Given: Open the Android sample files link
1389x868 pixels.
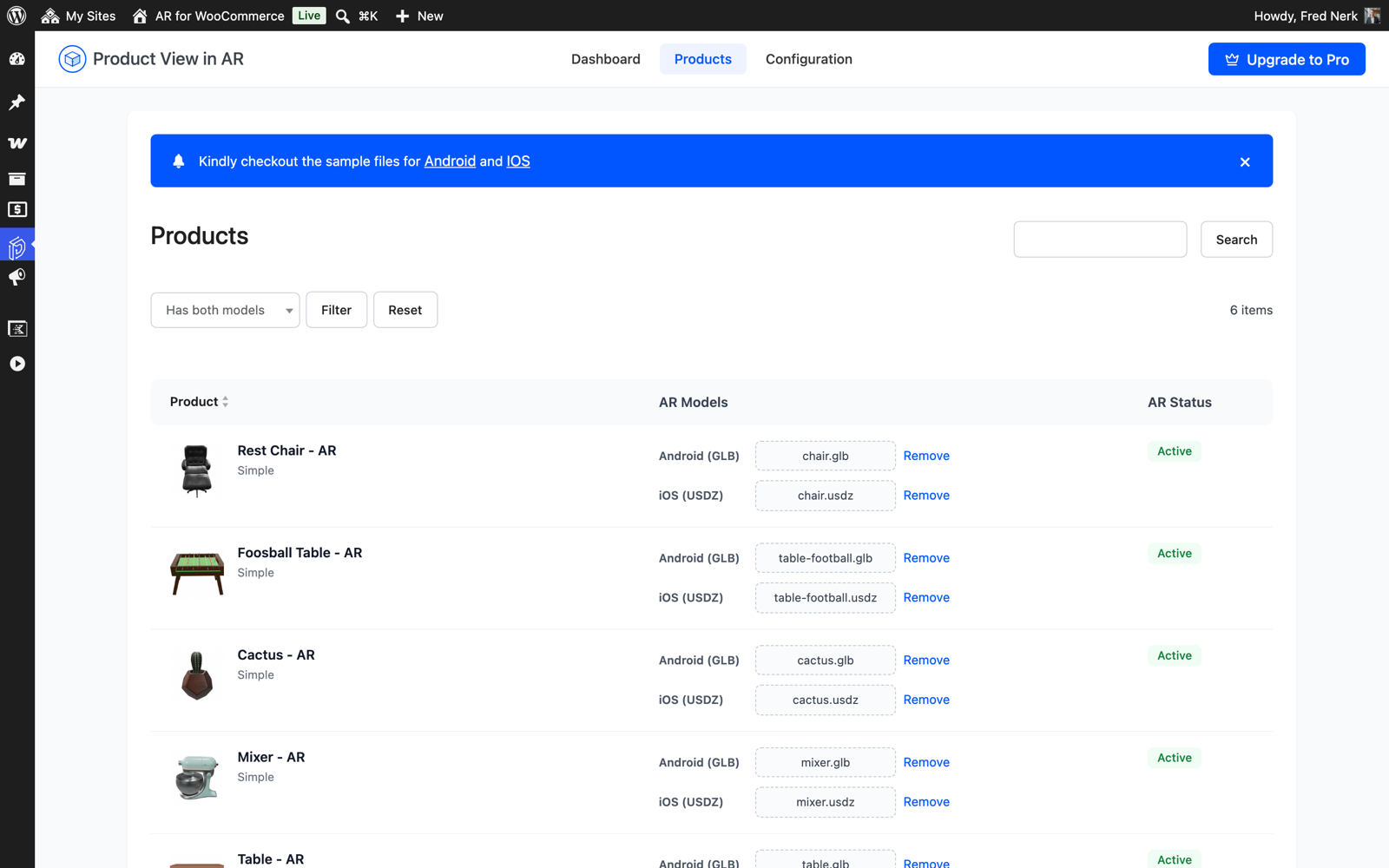Looking at the screenshot, I should pyautogui.click(x=450, y=161).
